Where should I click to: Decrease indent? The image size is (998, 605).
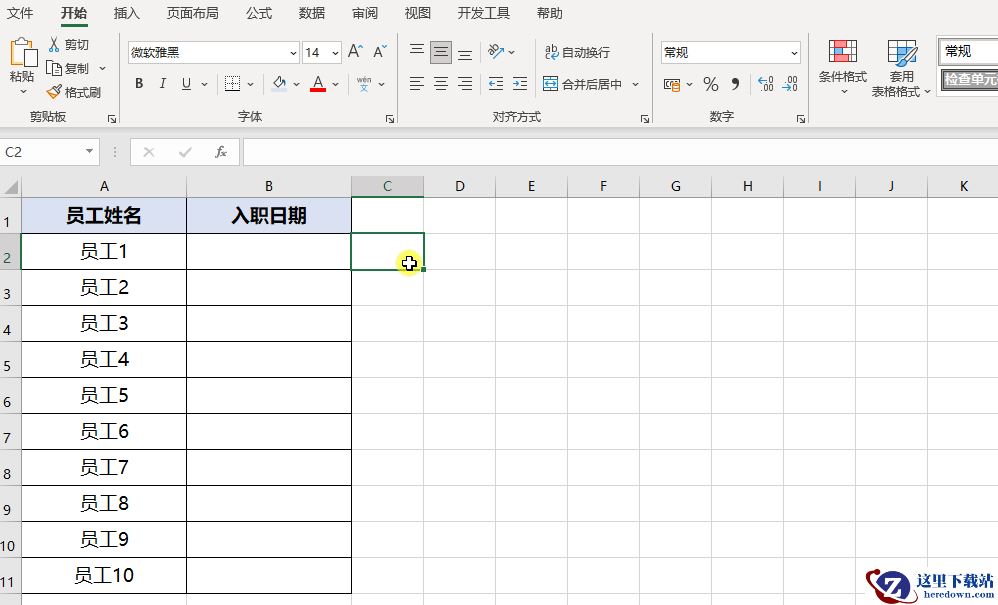[x=496, y=83]
